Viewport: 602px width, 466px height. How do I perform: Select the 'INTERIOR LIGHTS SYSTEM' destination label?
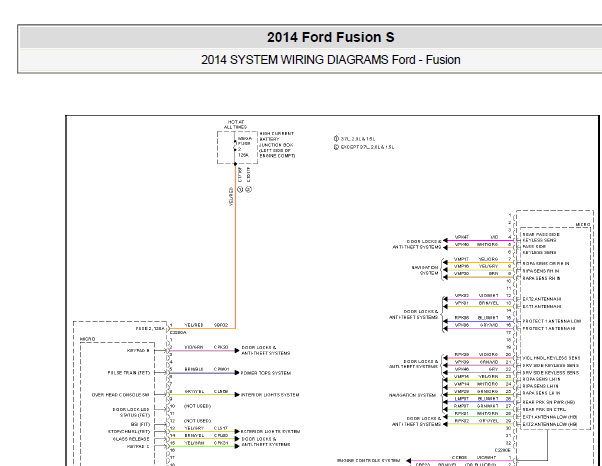pyautogui.click(x=270, y=395)
